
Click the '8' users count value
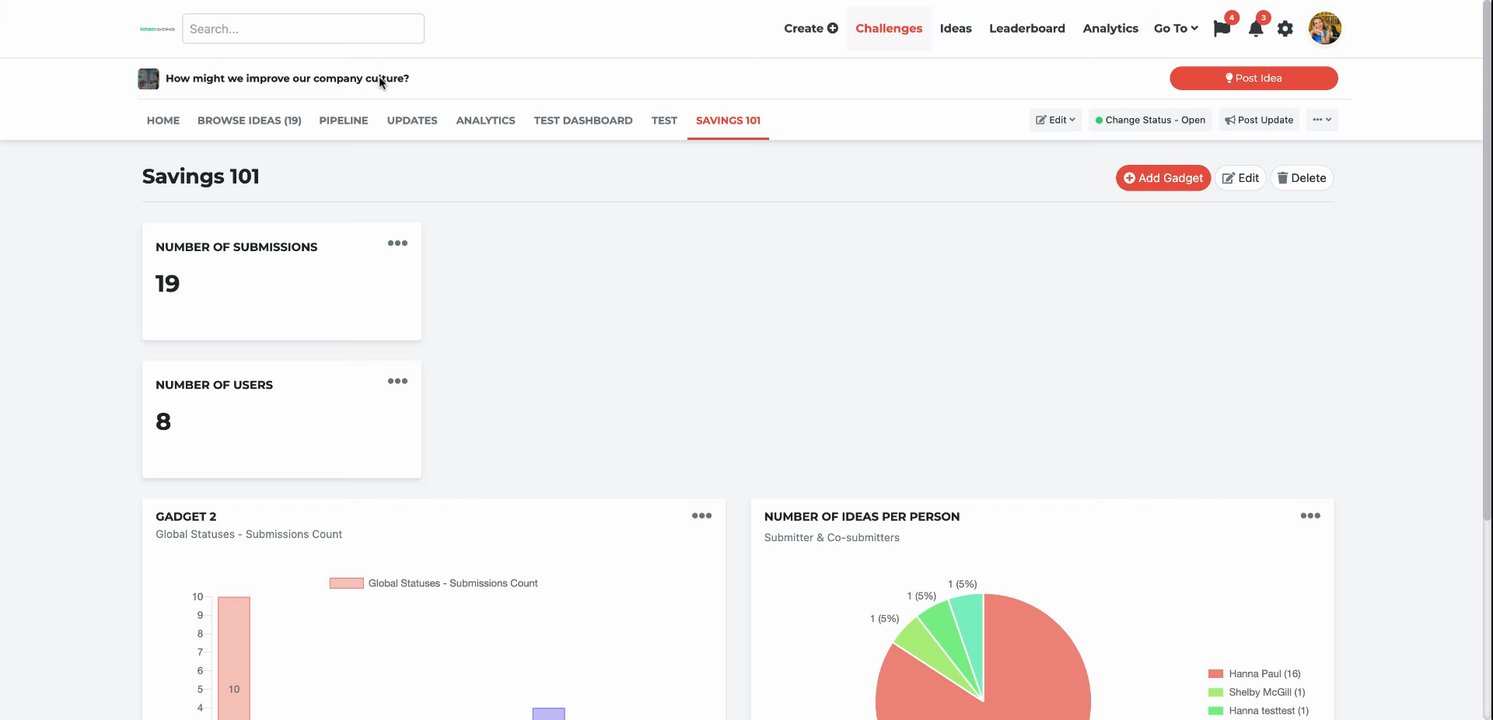(x=163, y=421)
